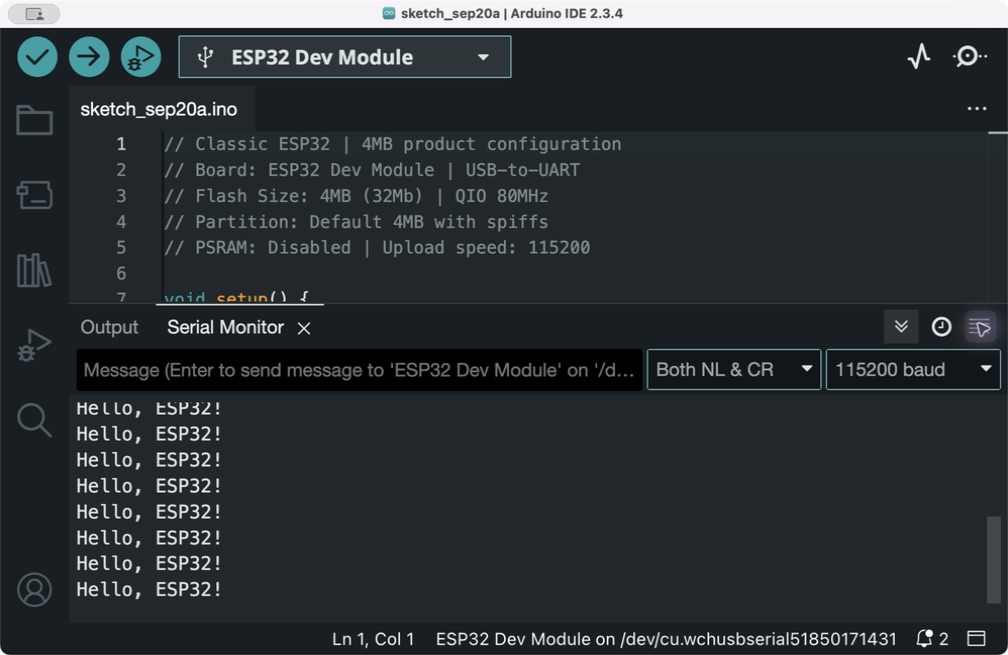
Task: Click the 'Partition: Default 4MB' comment line
Action: (x=356, y=222)
